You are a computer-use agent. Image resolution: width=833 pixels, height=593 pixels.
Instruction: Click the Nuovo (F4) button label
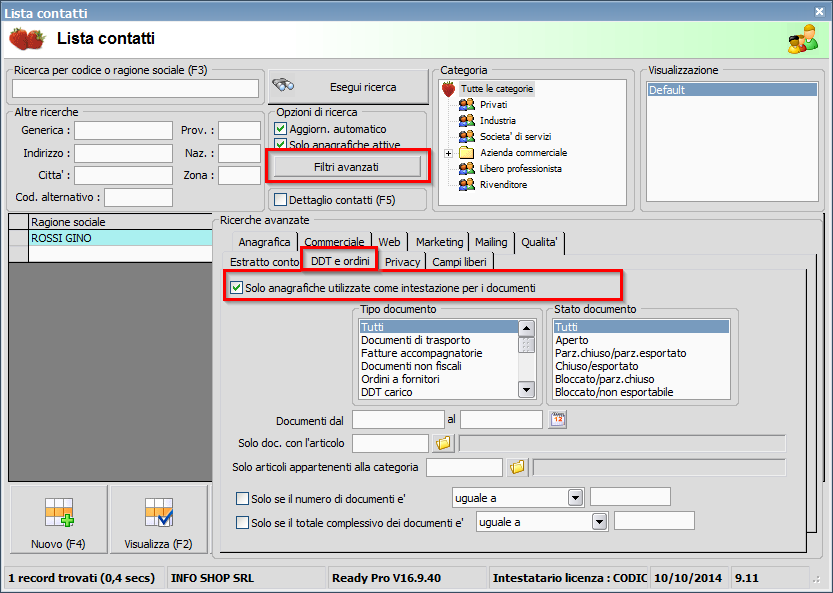click(x=58, y=544)
